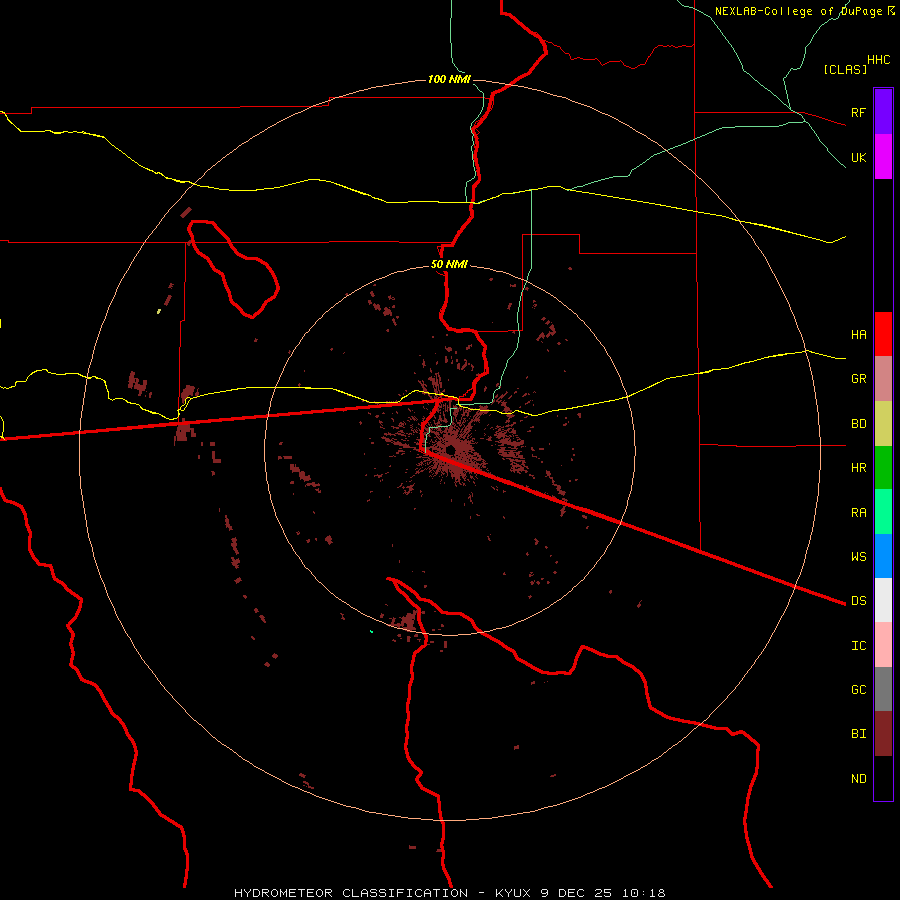Click the GC gray color swatch

883,689
